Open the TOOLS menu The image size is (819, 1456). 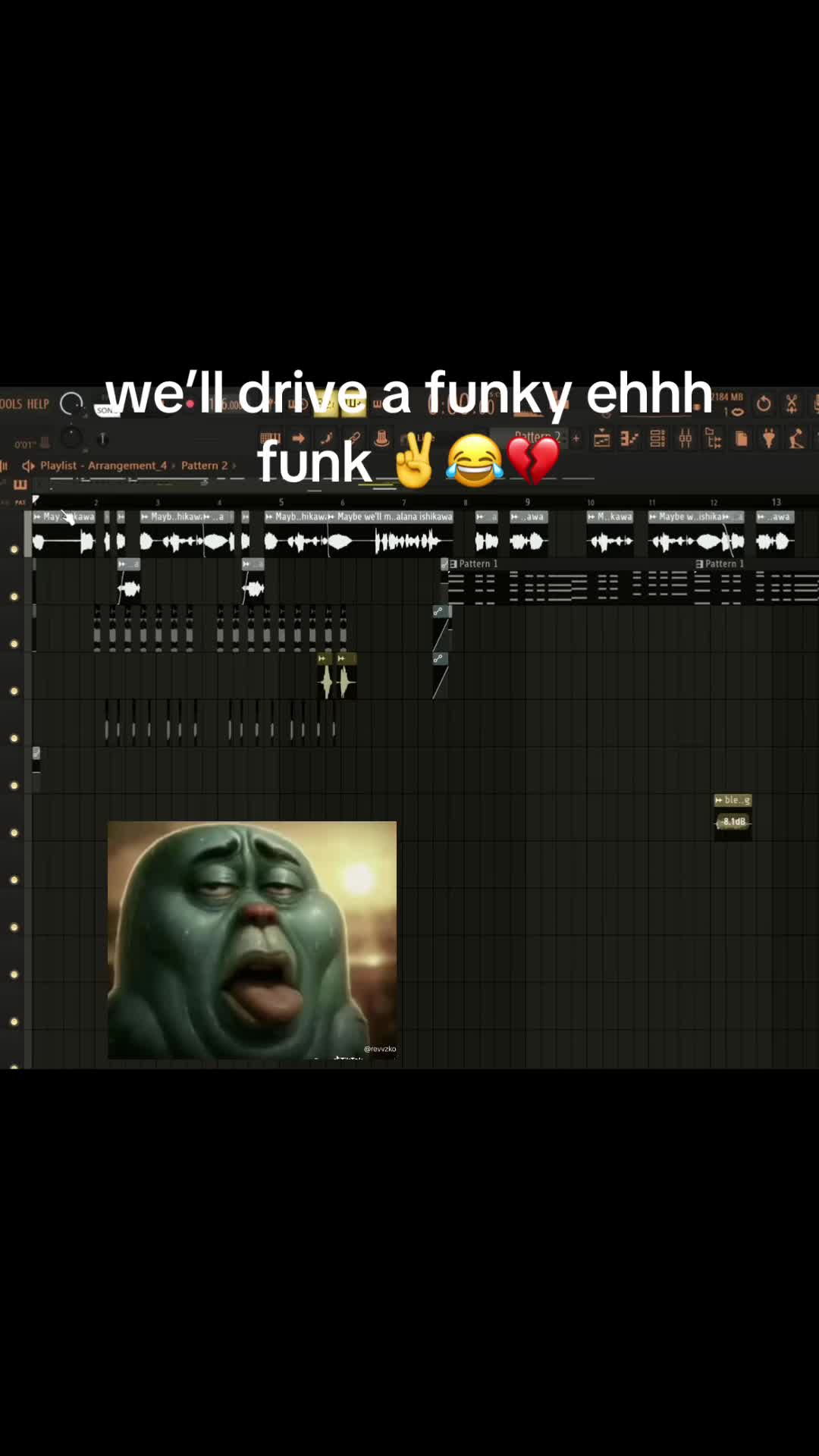(x=11, y=404)
